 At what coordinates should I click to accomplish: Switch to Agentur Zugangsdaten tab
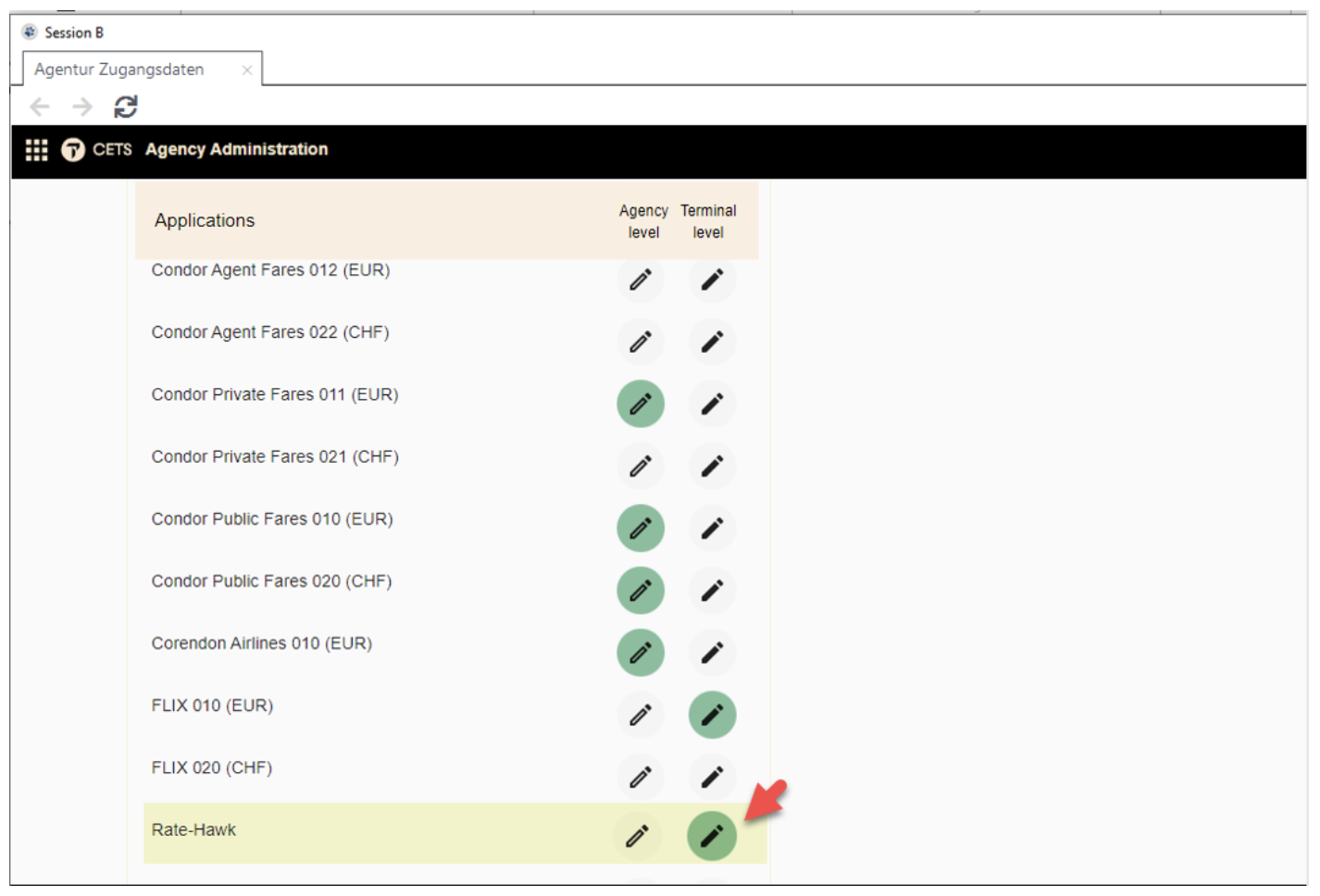(x=119, y=69)
